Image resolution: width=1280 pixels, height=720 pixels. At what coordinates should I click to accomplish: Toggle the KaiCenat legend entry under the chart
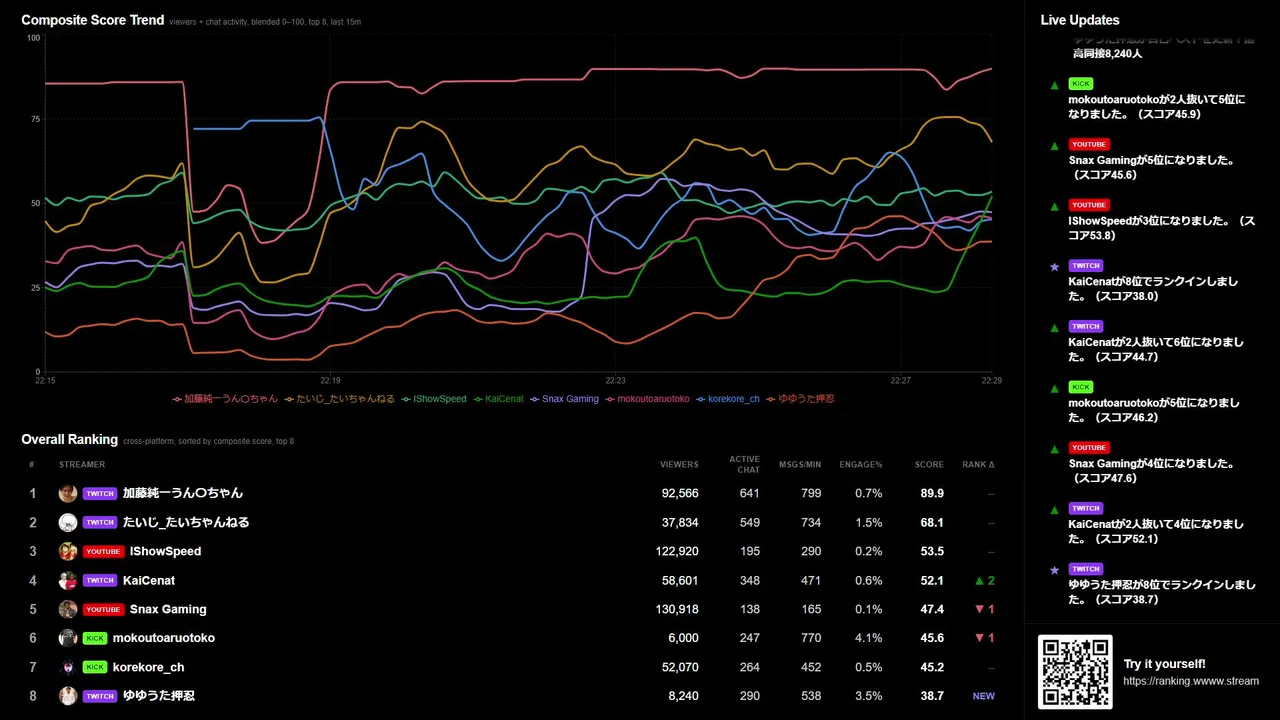(x=498, y=399)
